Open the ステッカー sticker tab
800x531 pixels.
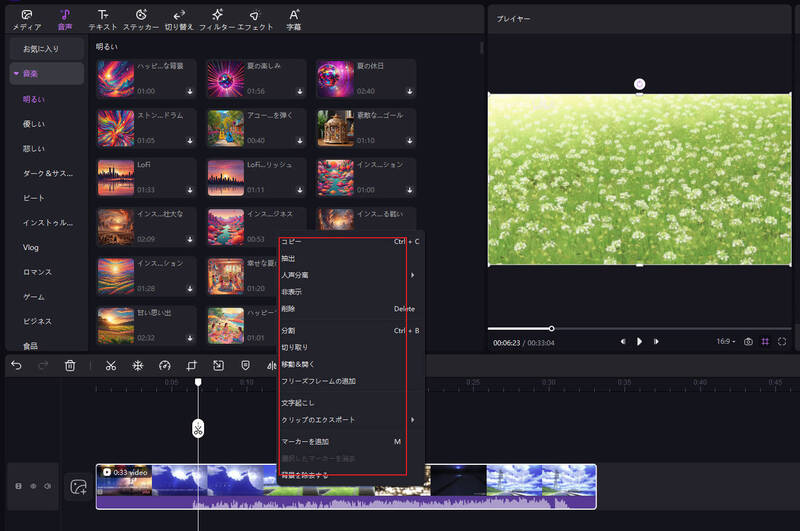point(141,20)
